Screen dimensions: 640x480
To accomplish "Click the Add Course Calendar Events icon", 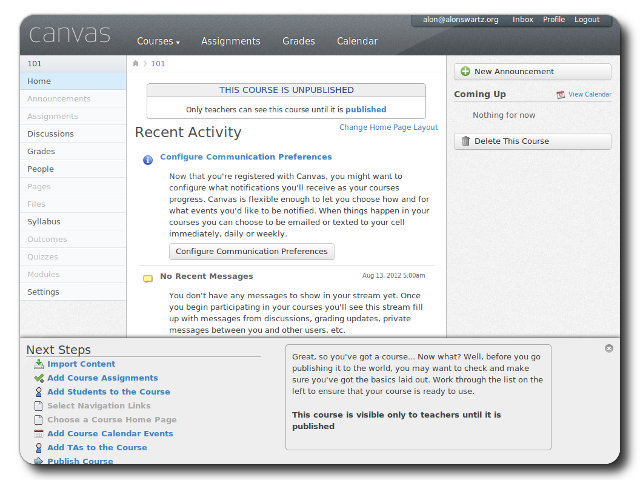I will (38, 434).
